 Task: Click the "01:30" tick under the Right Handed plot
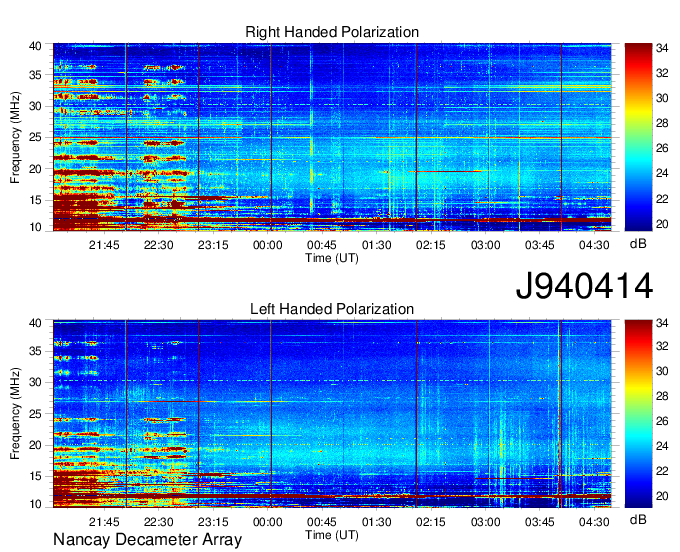tap(376, 245)
